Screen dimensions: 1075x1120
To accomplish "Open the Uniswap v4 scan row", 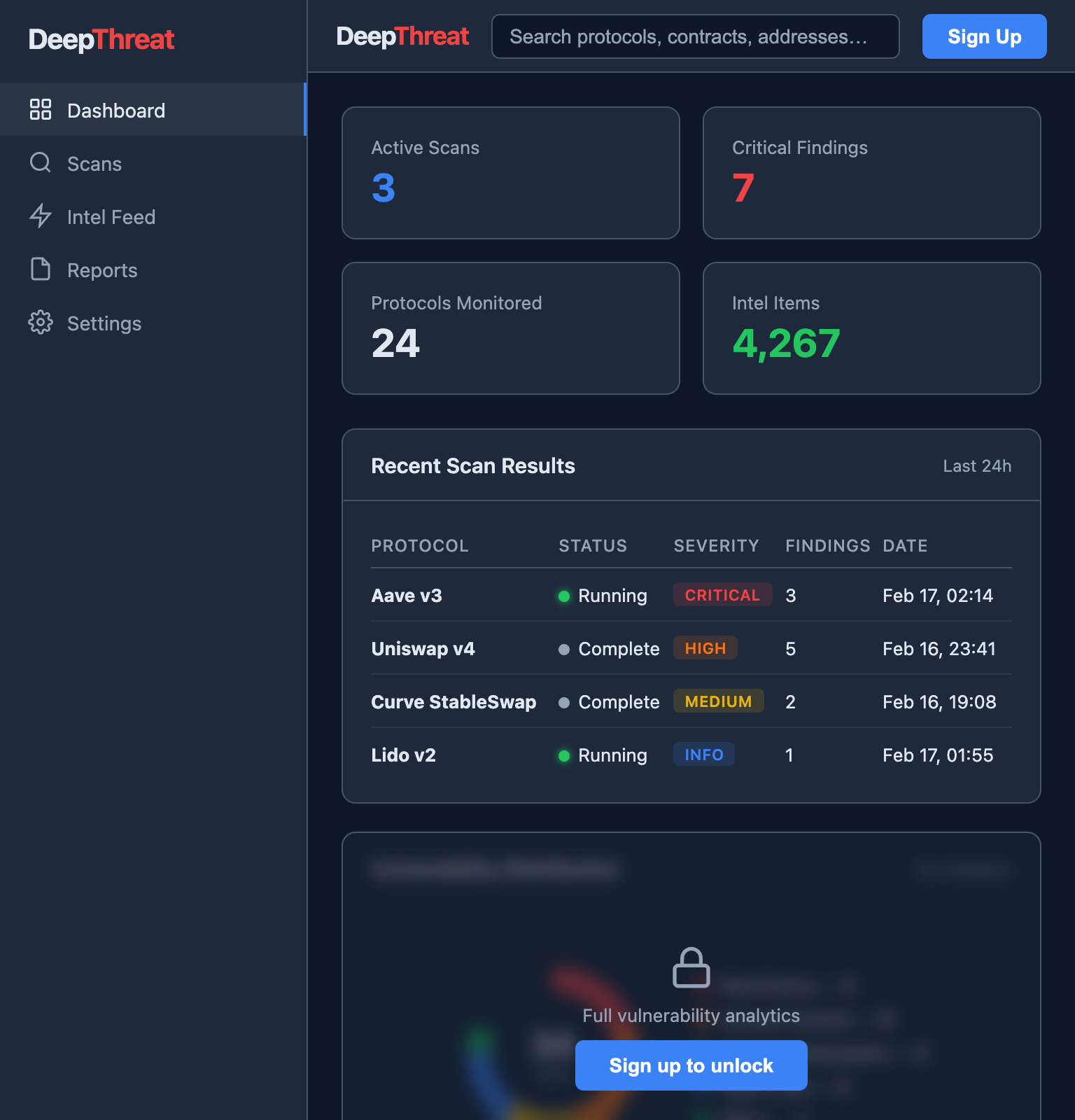I will [423, 649].
